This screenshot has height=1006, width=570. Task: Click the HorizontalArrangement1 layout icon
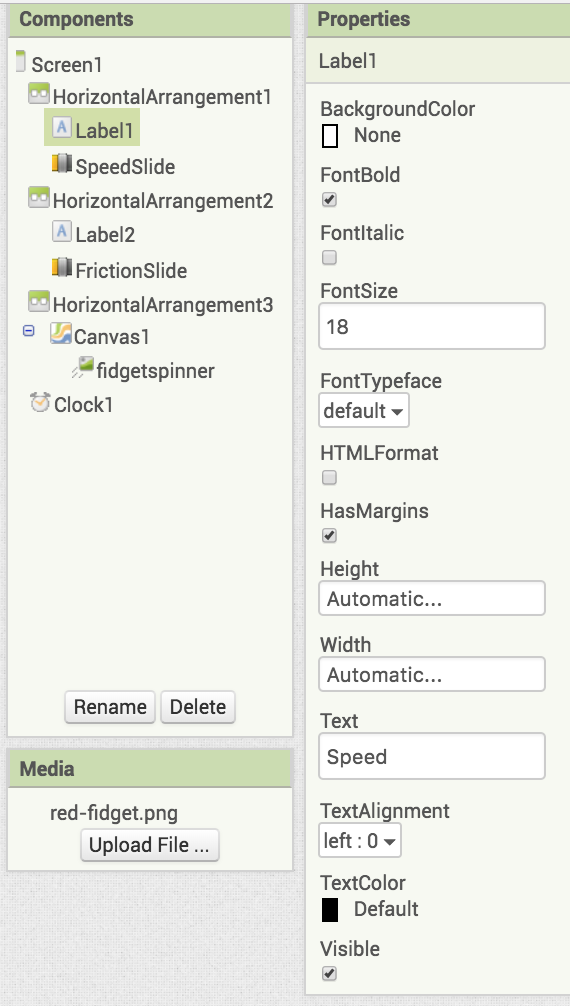(x=39, y=94)
